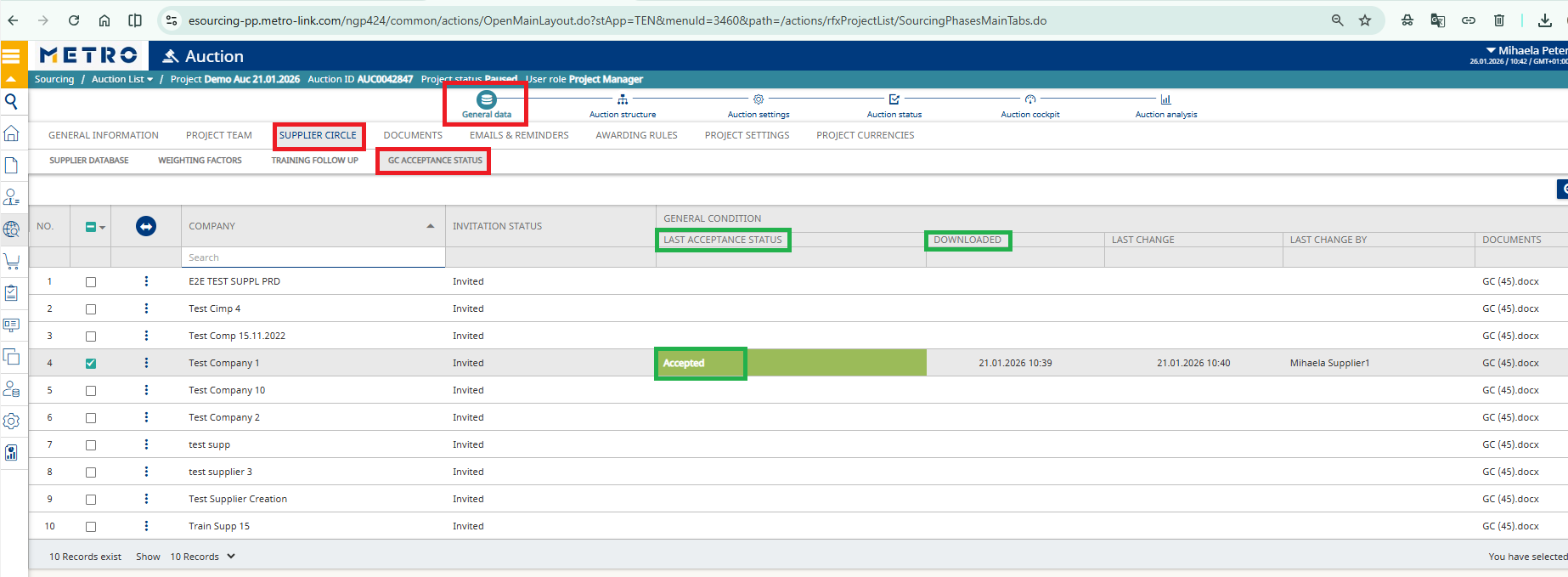The image size is (1568, 577).
Task: Check the box for Test Company 2
Action: pos(91,418)
